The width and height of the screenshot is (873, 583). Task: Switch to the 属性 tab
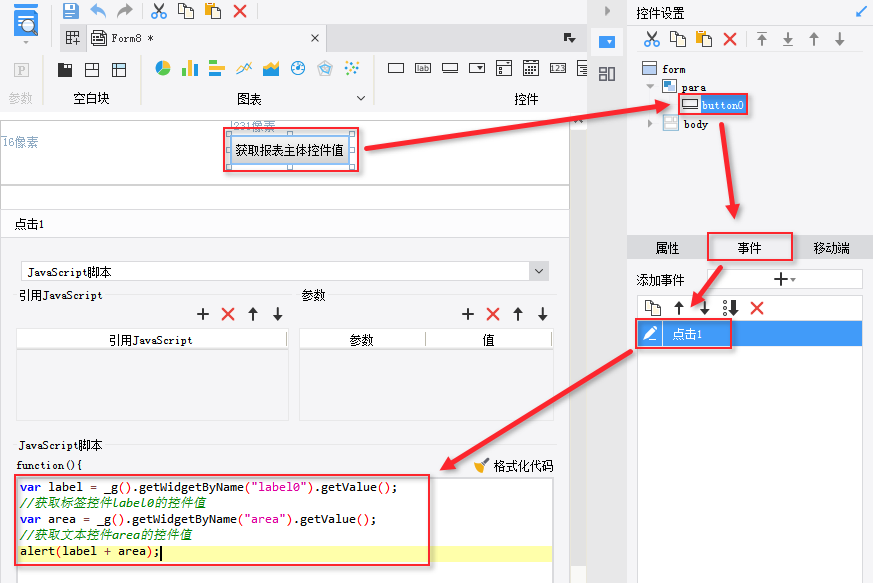(667, 248)
